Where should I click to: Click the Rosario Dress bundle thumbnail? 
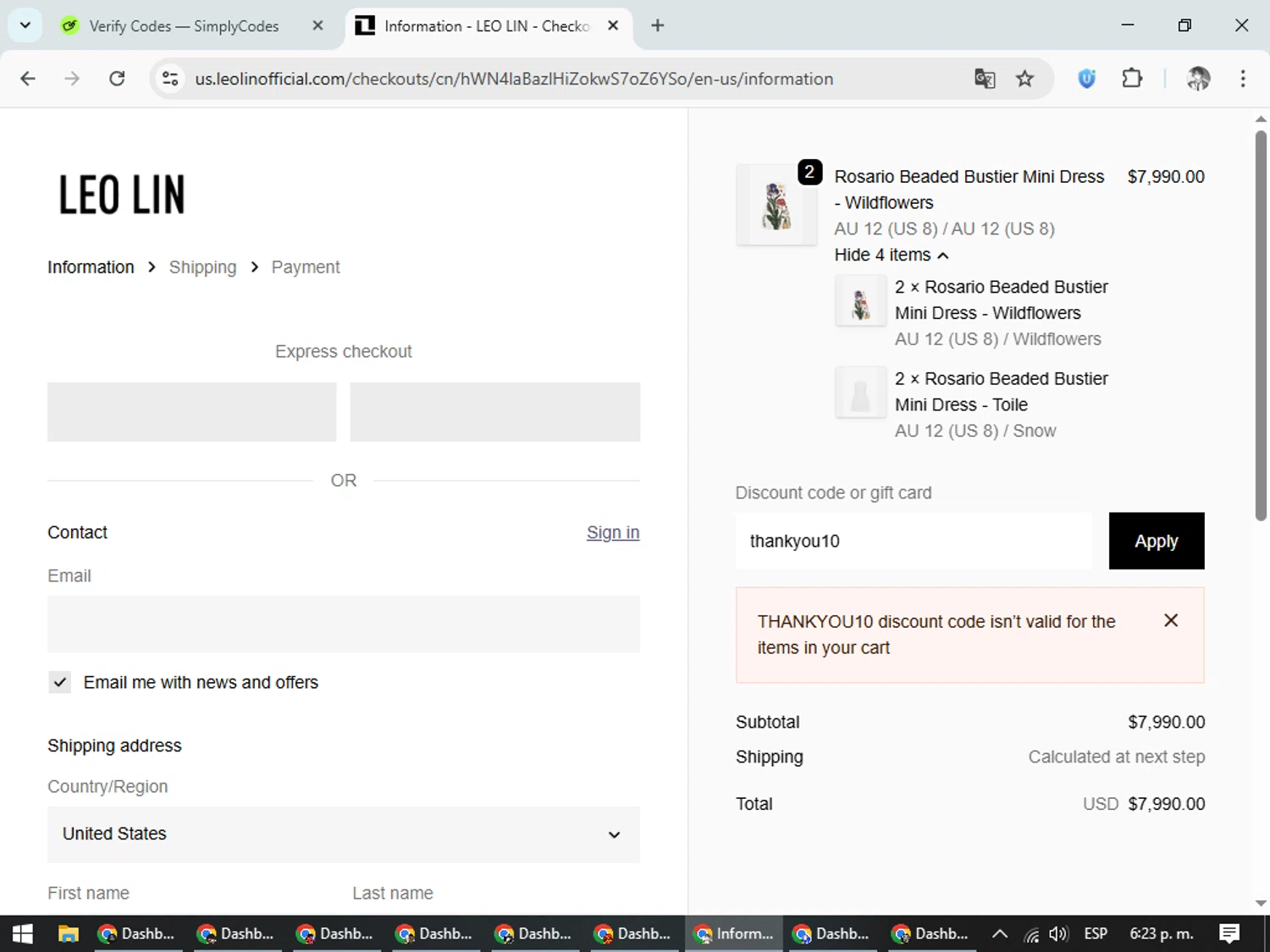pos(776,205)
